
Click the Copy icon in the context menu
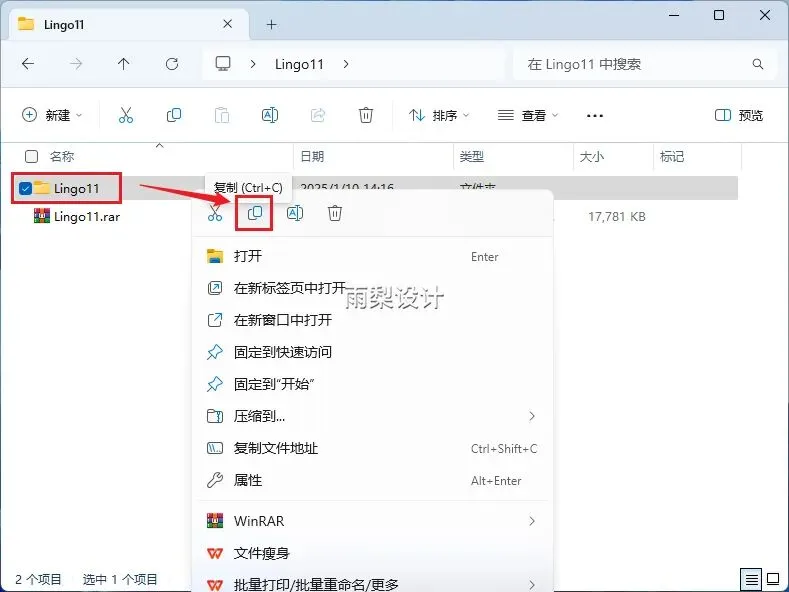point(255,213)
